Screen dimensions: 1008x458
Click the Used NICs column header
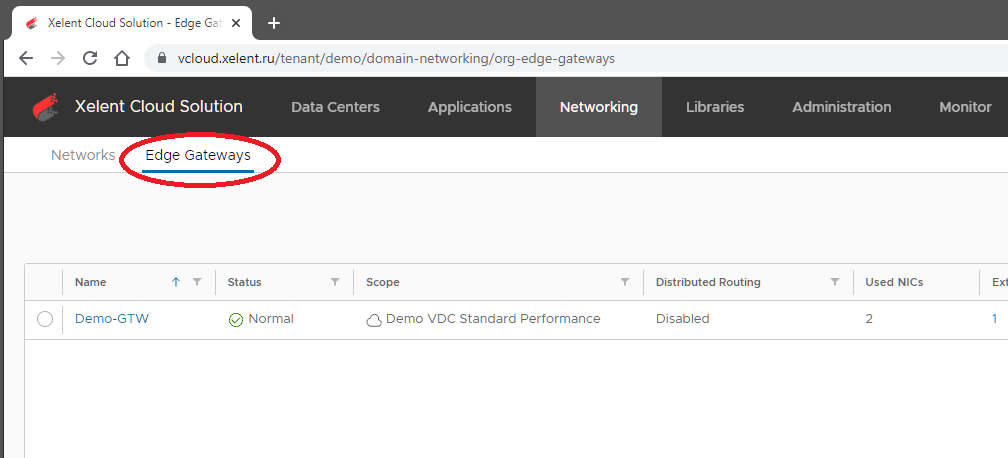[894, 282]
